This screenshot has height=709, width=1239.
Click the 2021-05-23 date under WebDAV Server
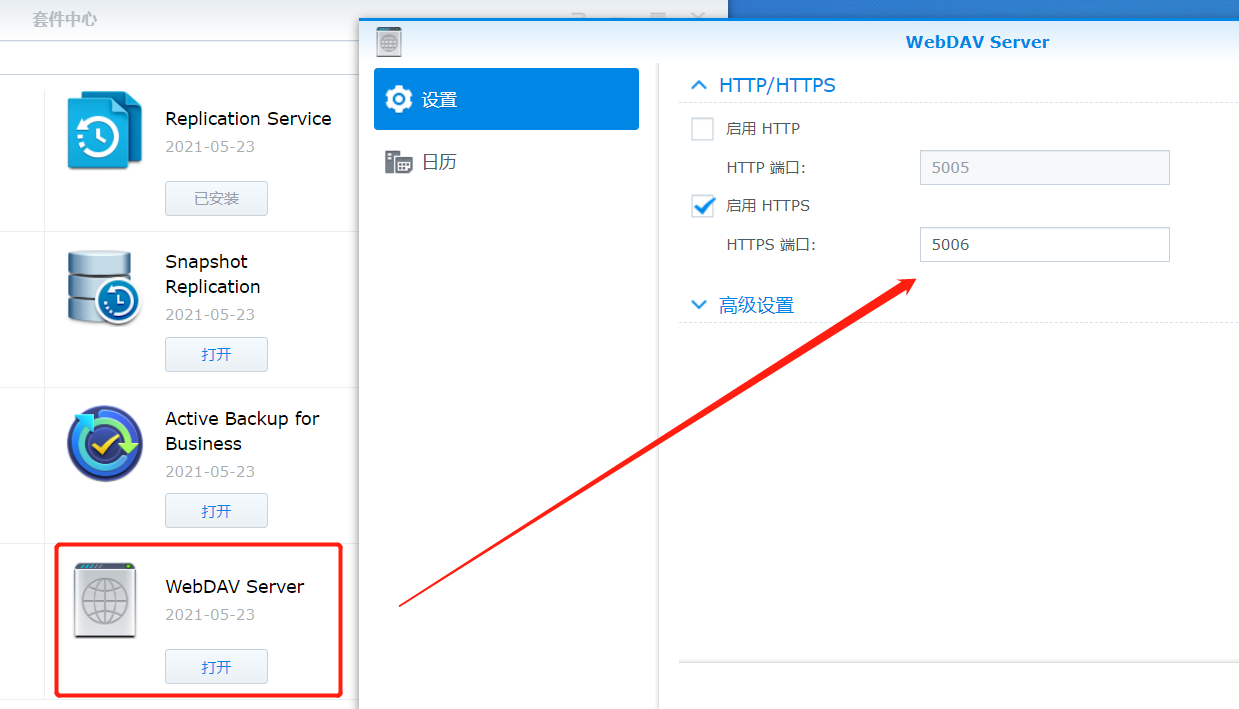click(210, 615)
